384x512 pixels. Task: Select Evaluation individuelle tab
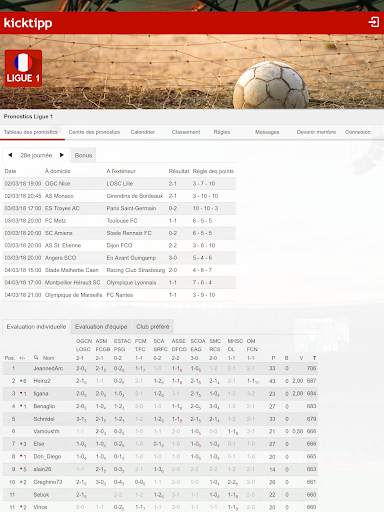[x=36, y=327]
